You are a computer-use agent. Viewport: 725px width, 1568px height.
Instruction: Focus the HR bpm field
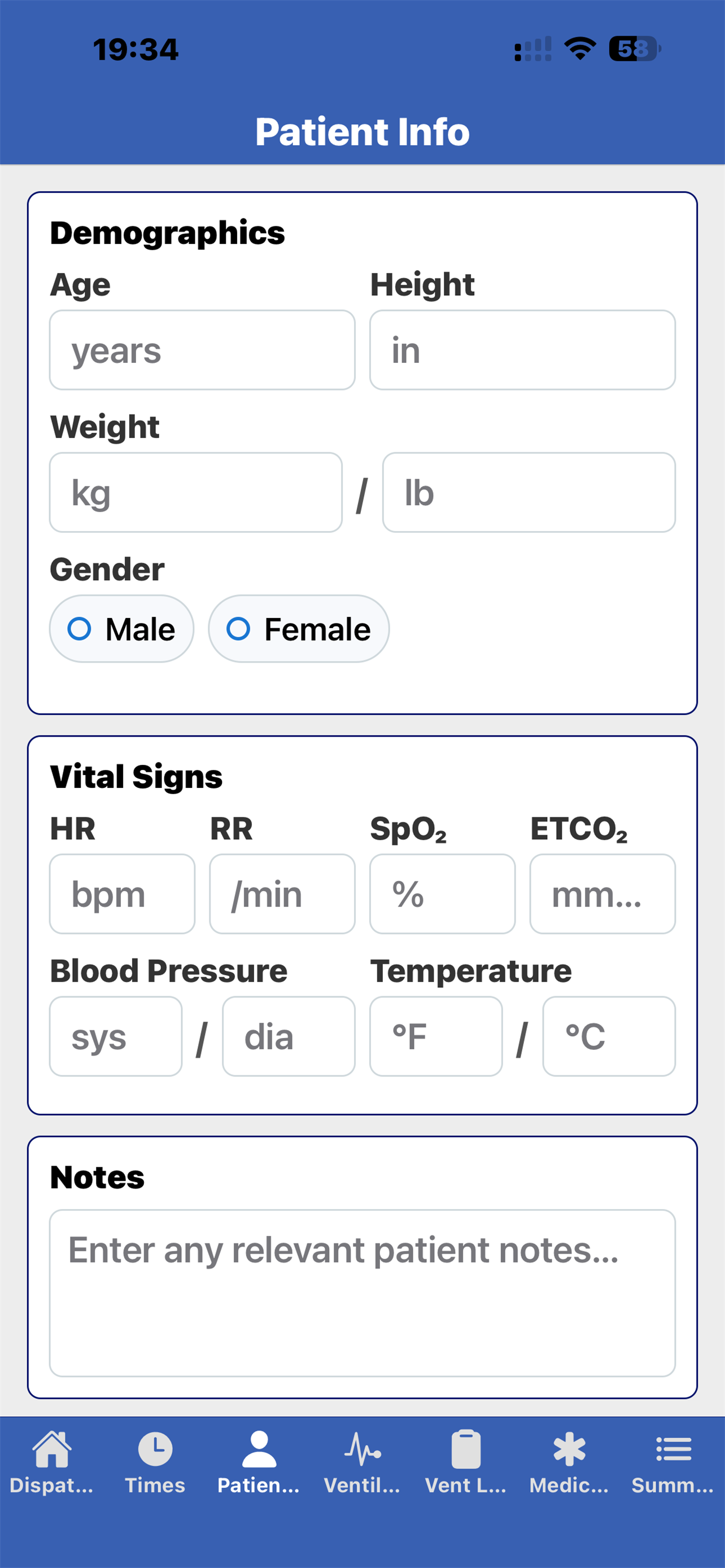(x=123, y=894)
